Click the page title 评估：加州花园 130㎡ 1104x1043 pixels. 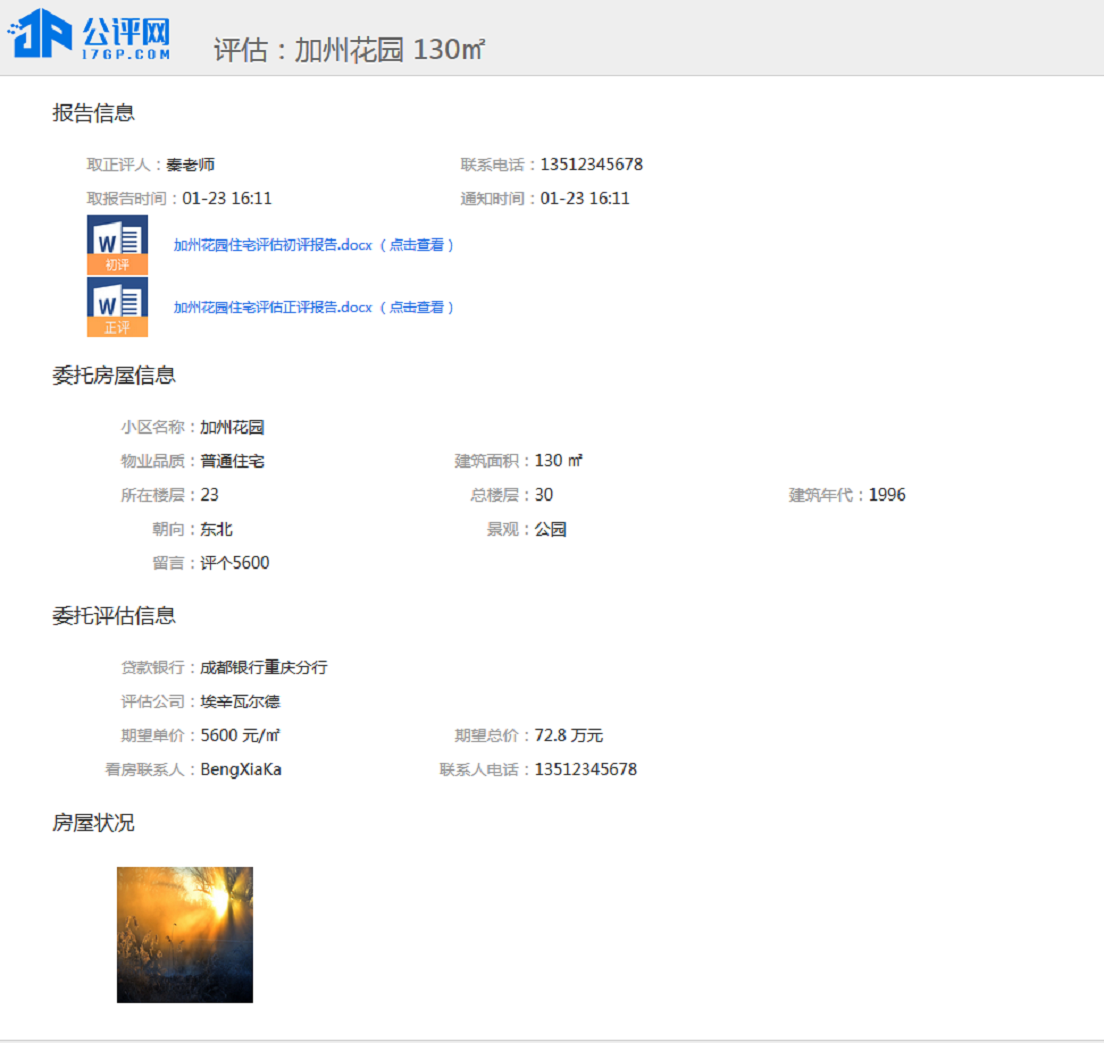pos(349,50)
